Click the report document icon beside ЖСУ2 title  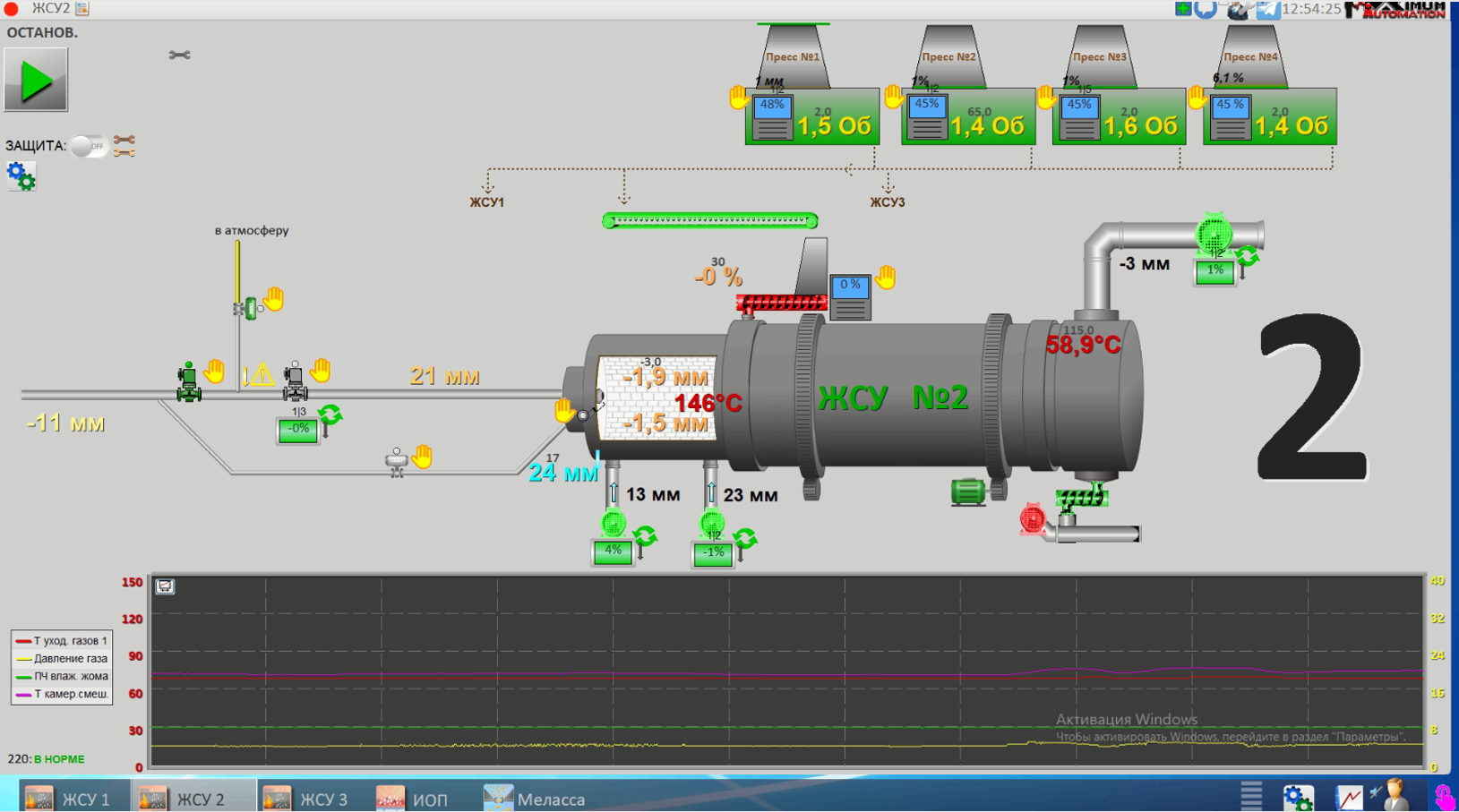pos(82,9)
